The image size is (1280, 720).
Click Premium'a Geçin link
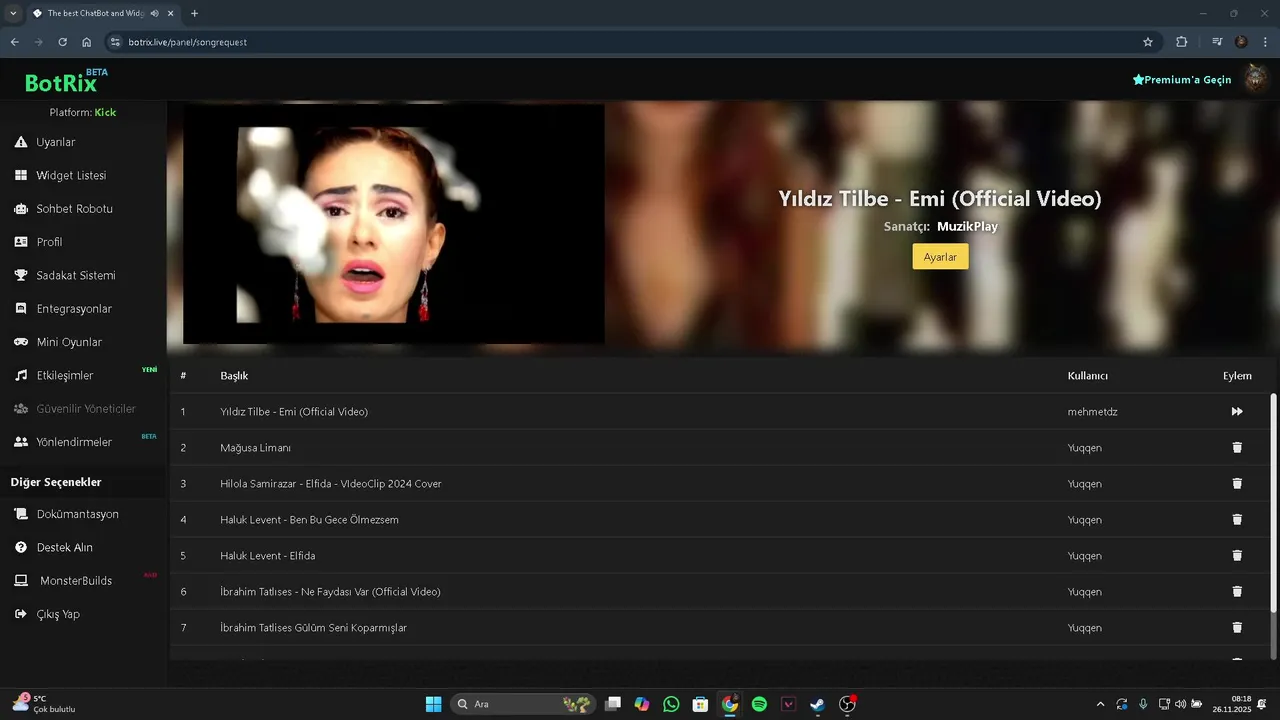click(x=1182, y=79)
